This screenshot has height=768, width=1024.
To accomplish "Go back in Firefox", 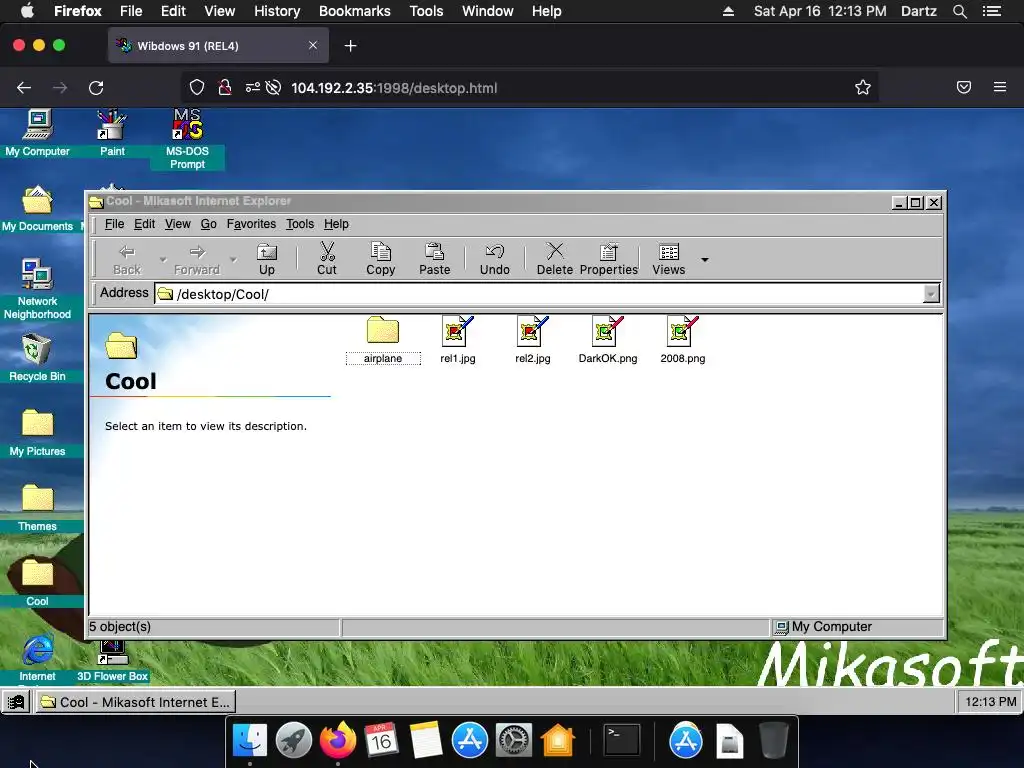I will click(24, 88).
